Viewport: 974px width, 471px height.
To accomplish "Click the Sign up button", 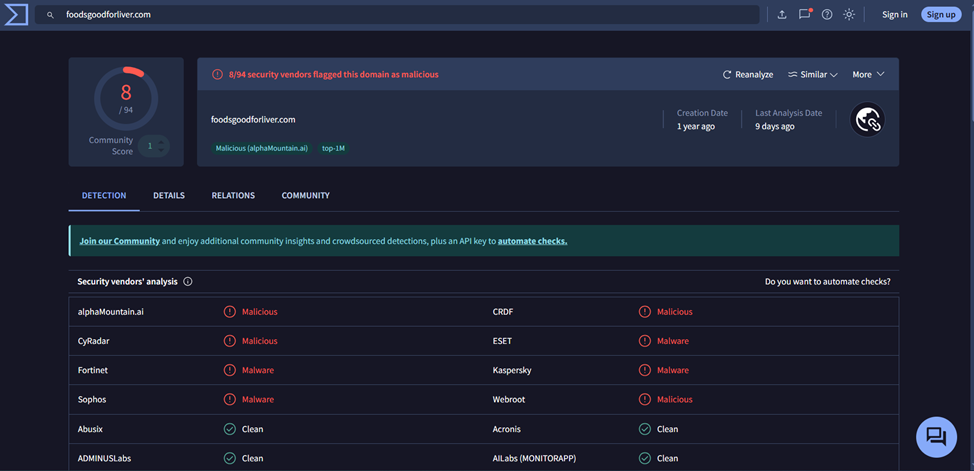I will [941, 15].
